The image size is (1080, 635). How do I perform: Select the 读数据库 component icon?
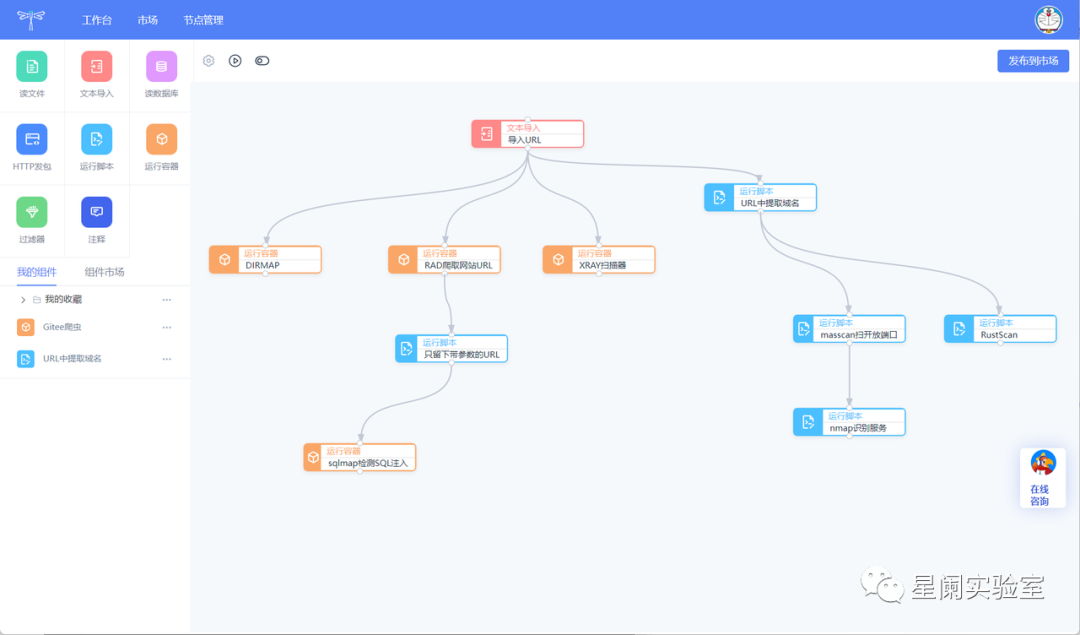coord(161,67)
